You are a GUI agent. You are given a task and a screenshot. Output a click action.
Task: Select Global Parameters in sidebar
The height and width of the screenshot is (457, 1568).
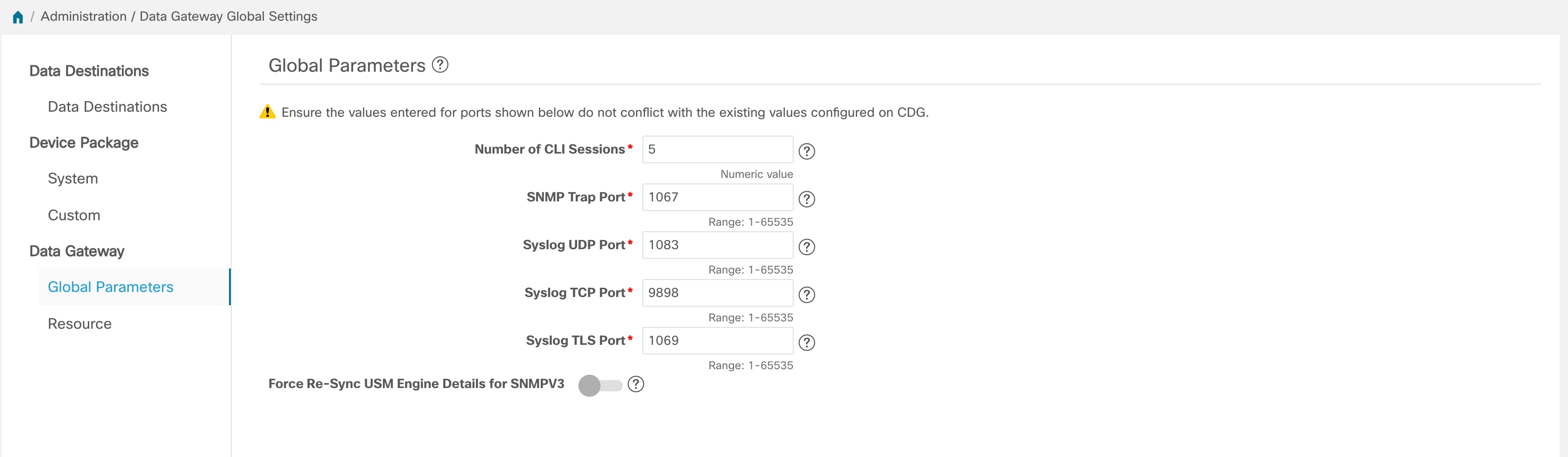(x=110, y=286)
